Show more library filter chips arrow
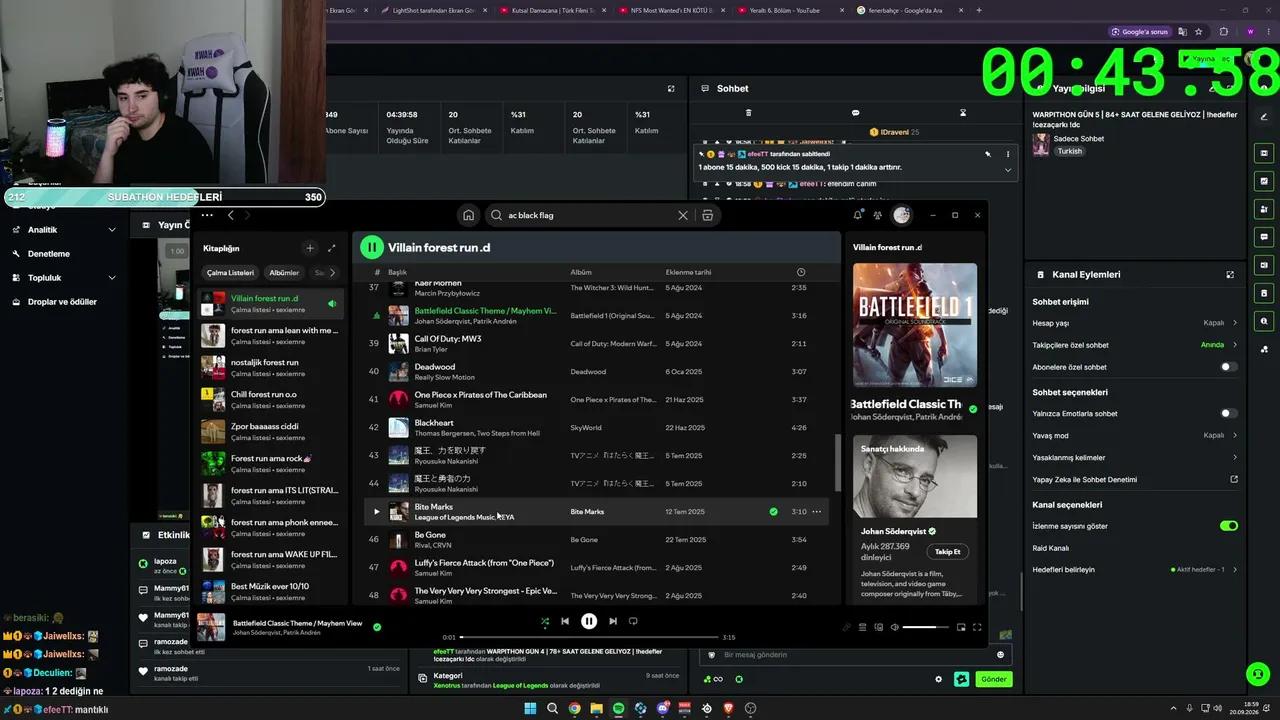This screenshot has height=720, width=1280. (x=334, y=272)
